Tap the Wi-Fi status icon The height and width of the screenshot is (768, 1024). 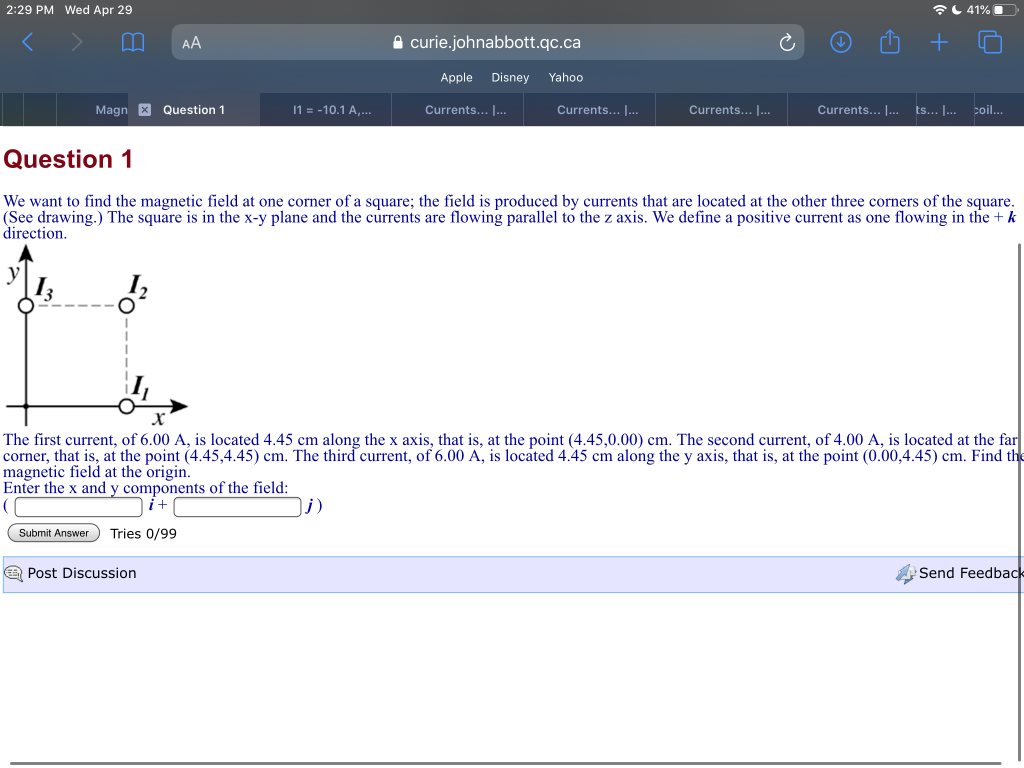pyautogui.click(x=939, y=10)
